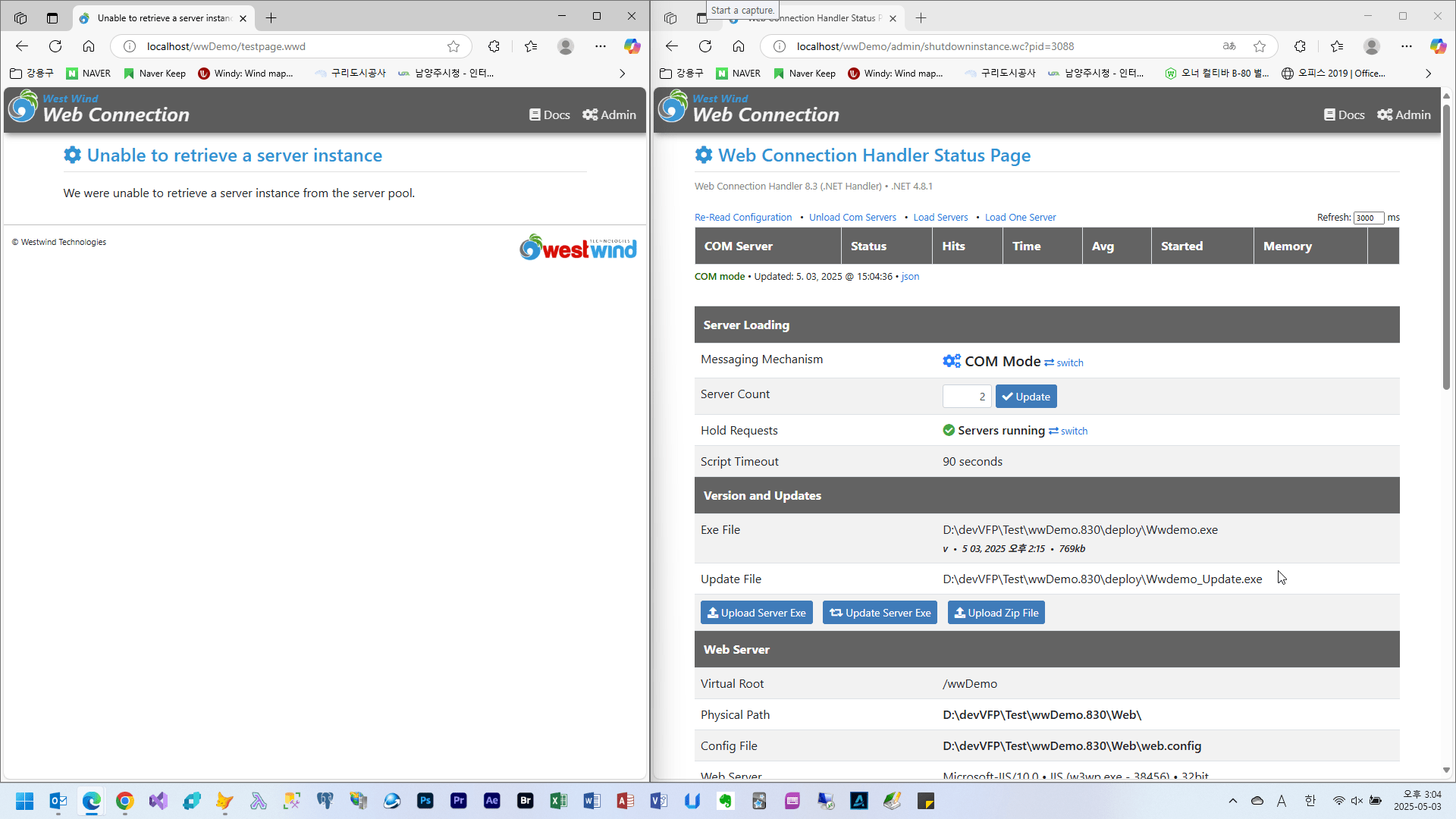Refresh the shutdowninstance page in the right browser
Screen dimensions: 1456x819
[705, 46]
